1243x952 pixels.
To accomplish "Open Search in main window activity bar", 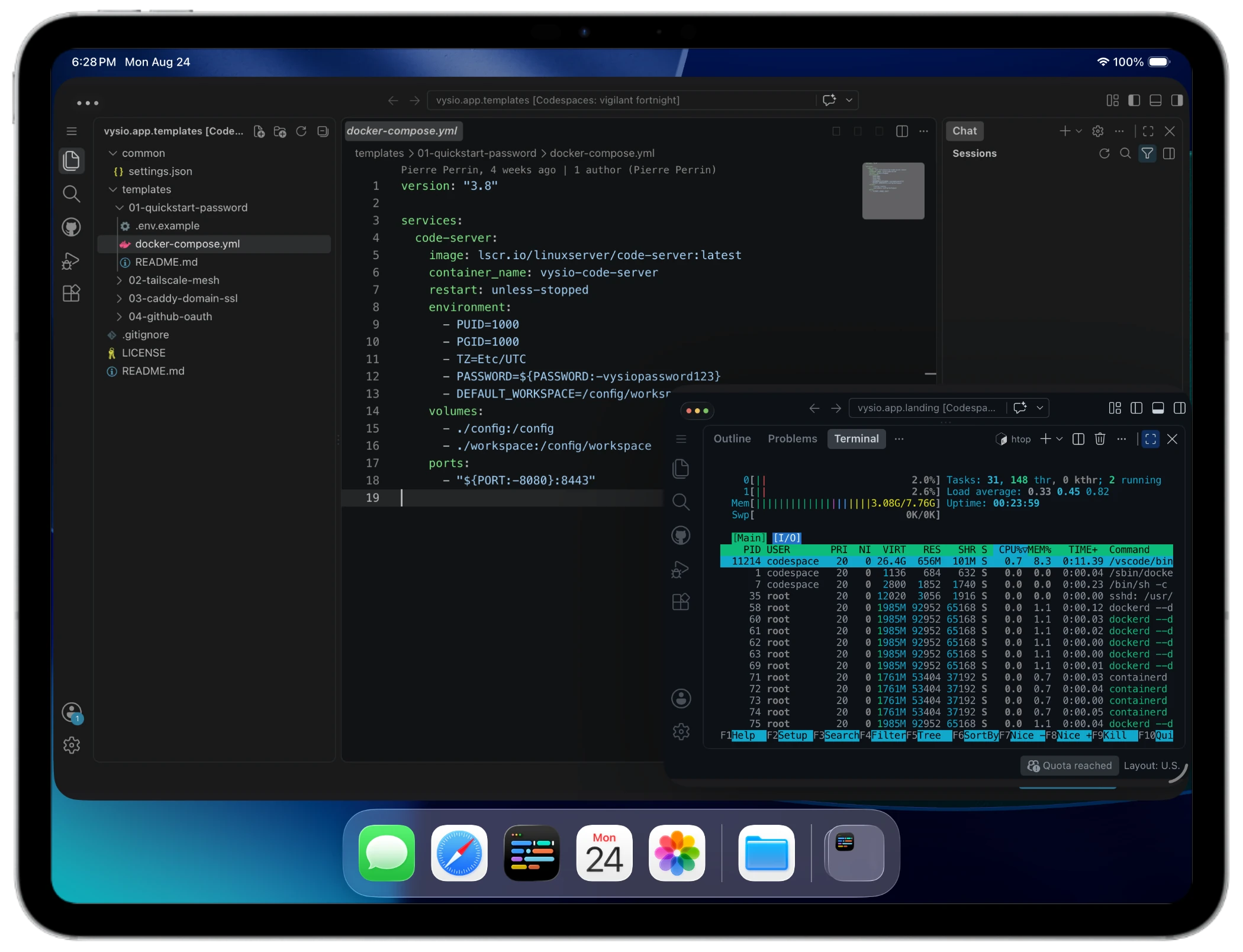I will click(72, 193).
